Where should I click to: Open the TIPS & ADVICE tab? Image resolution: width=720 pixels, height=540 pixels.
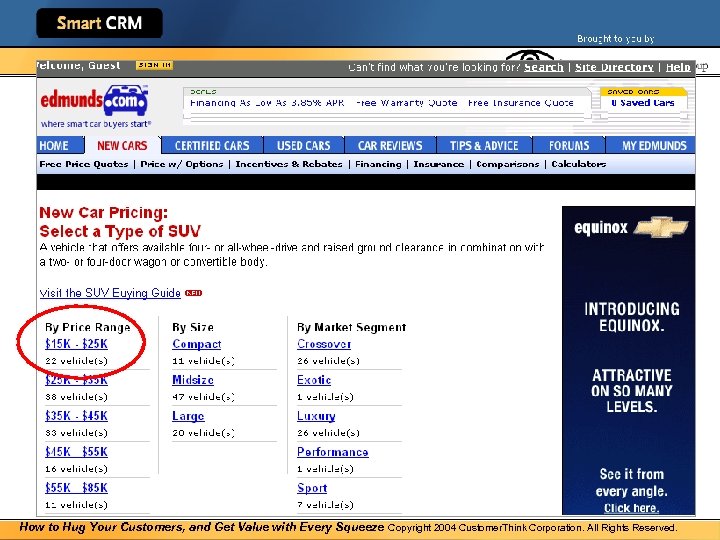pos(484,146)
